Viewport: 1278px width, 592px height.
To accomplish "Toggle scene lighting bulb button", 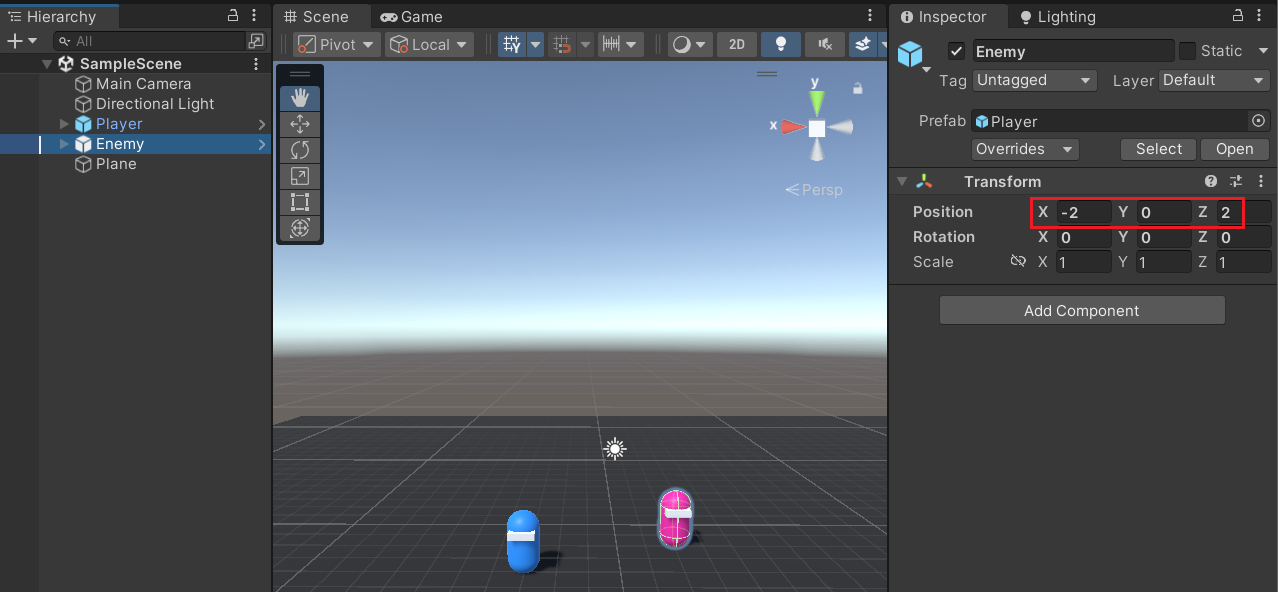I will (x=781, y=45).
